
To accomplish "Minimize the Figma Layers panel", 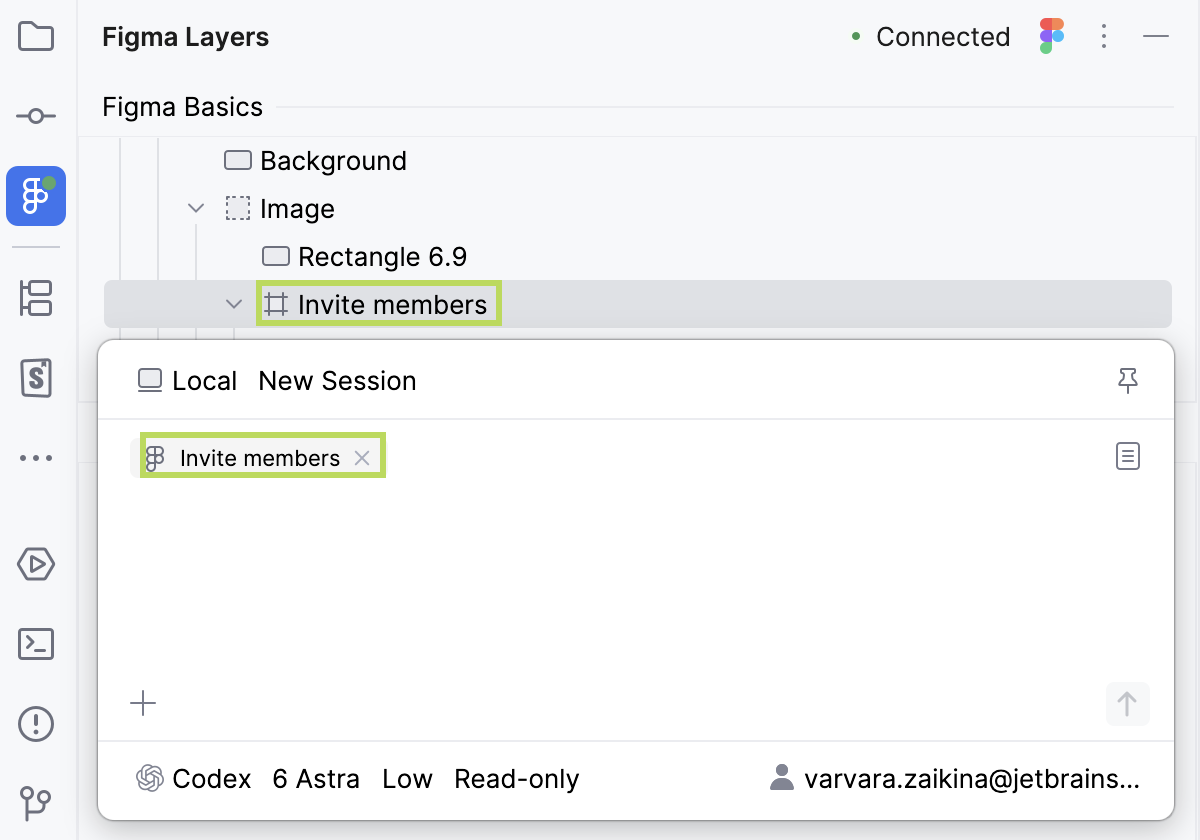I will (1156, 37).
